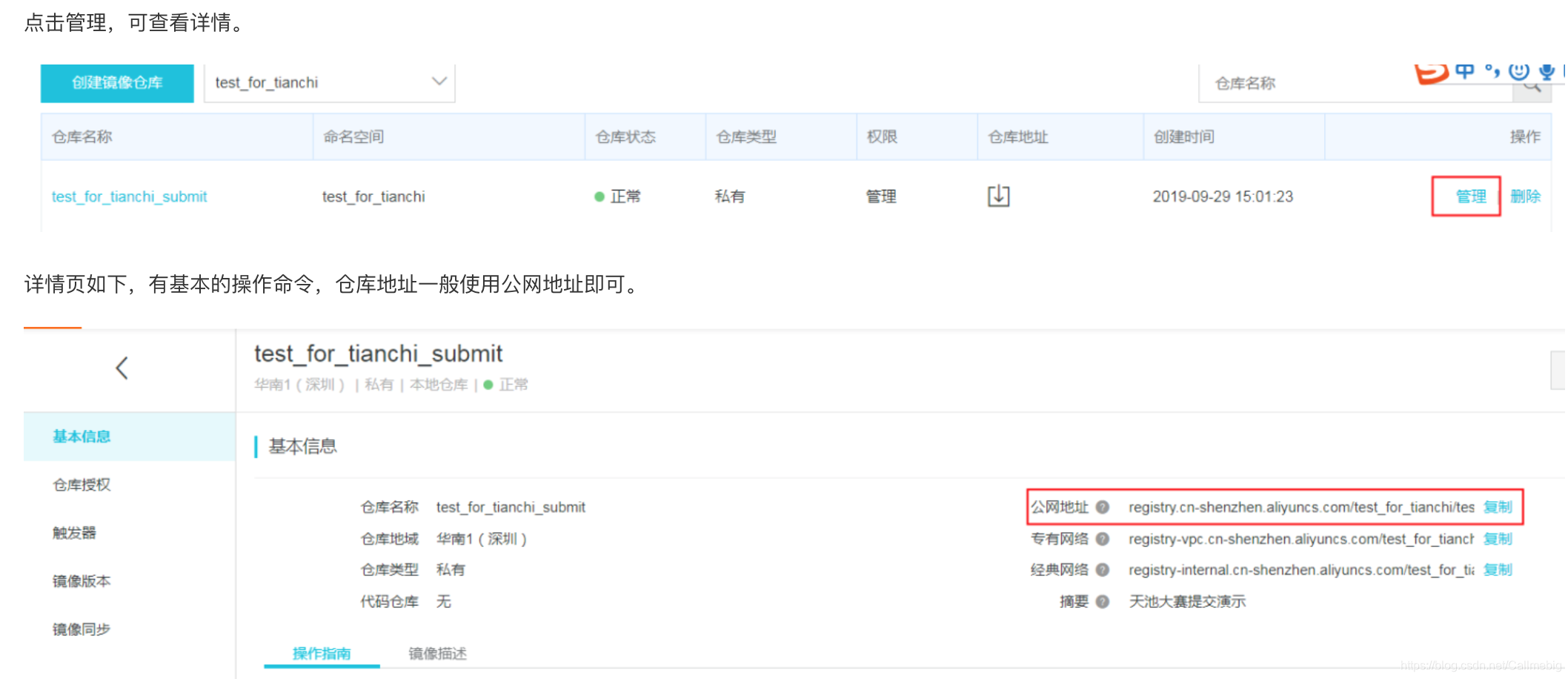The height and width of the screenshot is (679, 1568).
Task: Click the 华南1（深圳）region value in 基本信息
Action: tap(482, 539)
